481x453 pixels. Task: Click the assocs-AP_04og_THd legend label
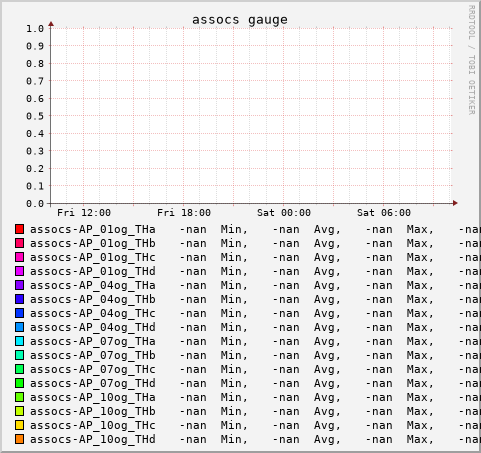coord(93,328)
